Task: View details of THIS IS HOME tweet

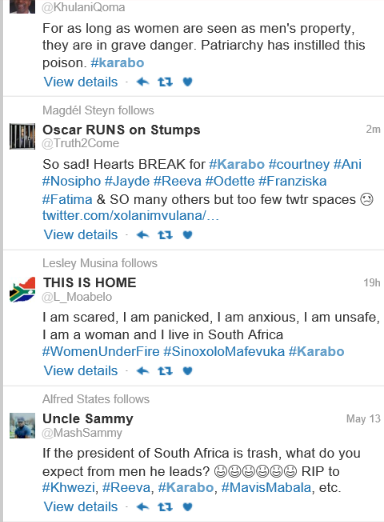Action: click(81, 371)
